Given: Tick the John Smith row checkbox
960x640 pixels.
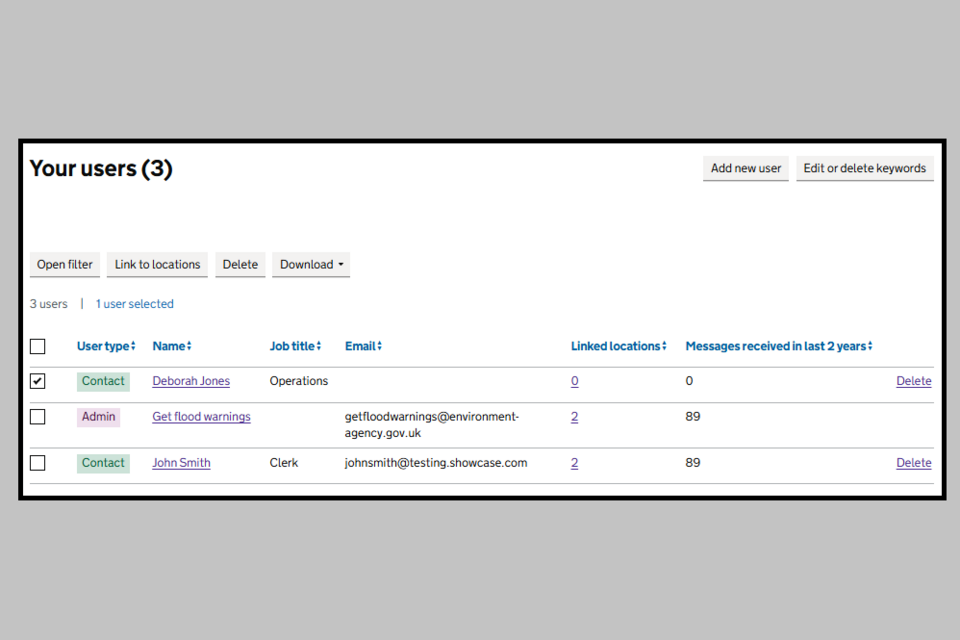Looking at the screenshot, I should 38,463.
